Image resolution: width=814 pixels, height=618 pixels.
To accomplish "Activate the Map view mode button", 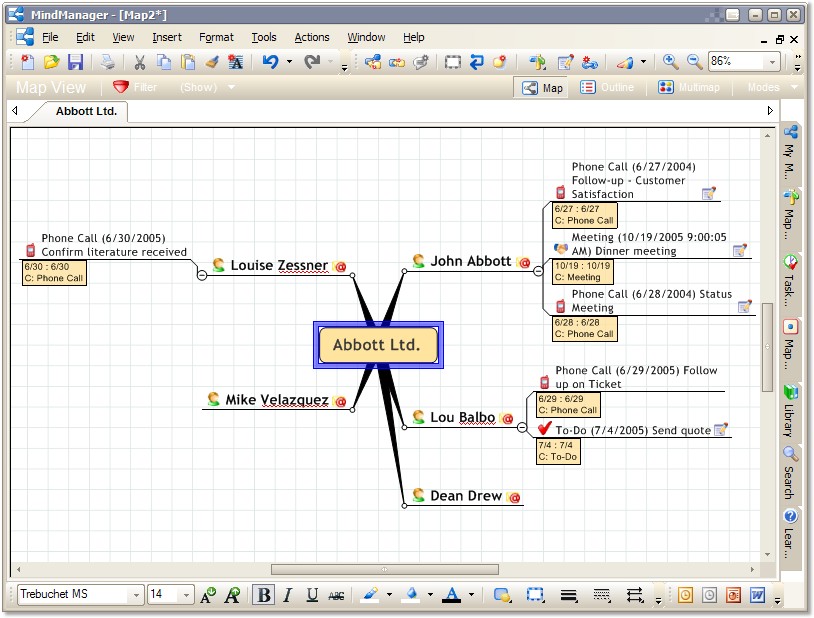I will 542,88.
